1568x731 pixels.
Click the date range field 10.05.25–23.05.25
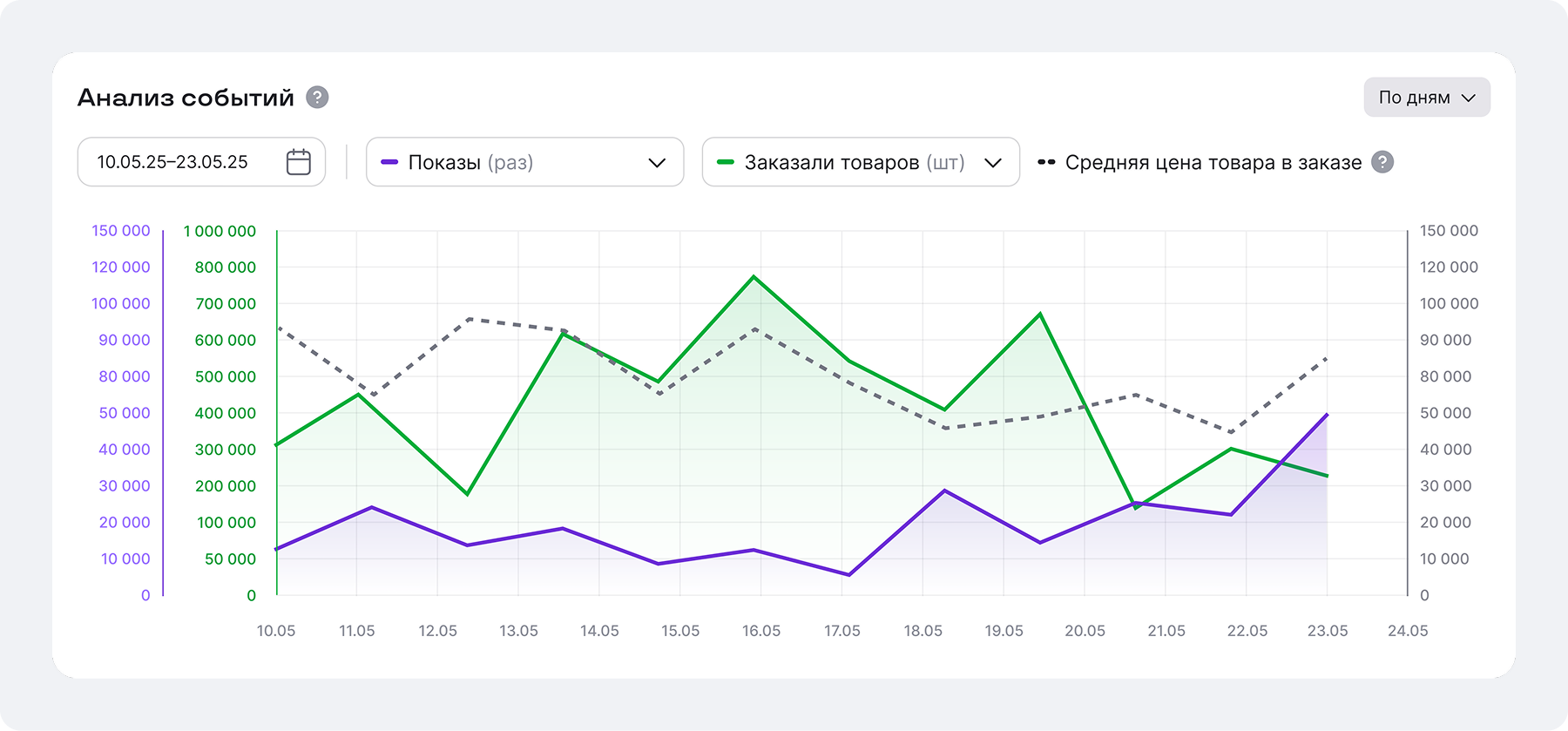click(201, 162)
